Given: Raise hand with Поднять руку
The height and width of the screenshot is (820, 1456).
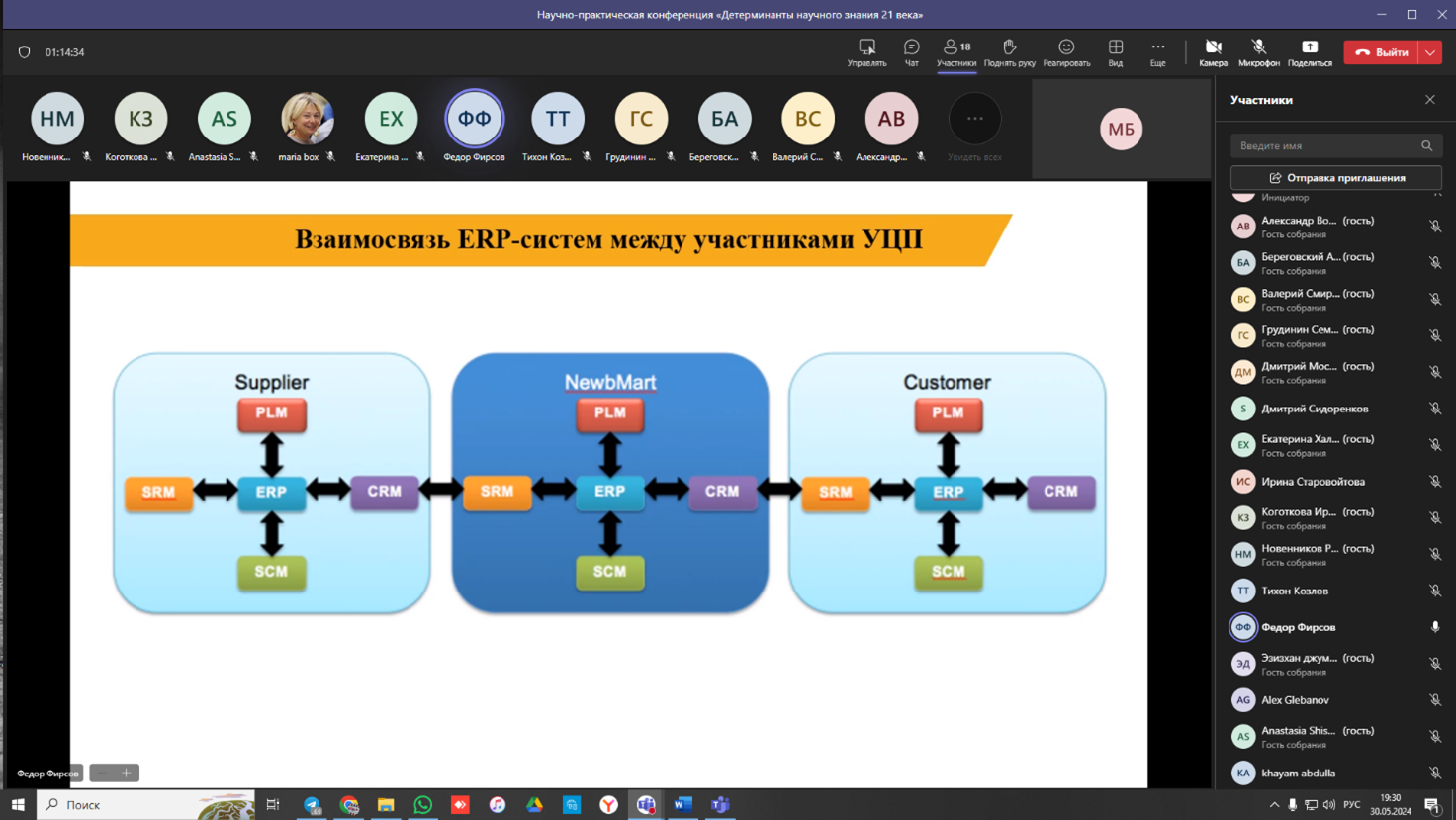Looking at the screenshot, I should 1009,52.
